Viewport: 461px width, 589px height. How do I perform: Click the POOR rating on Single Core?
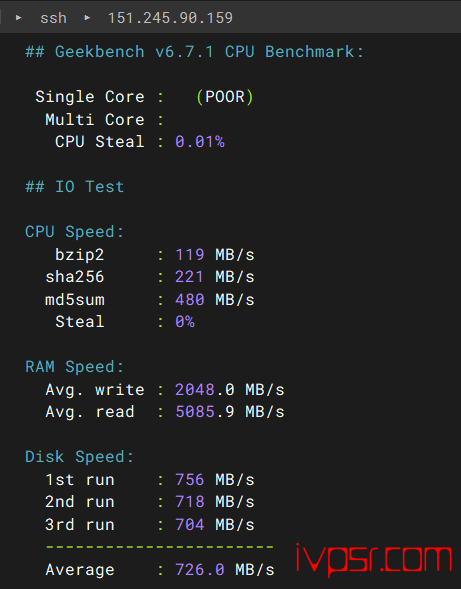point(225,97)
